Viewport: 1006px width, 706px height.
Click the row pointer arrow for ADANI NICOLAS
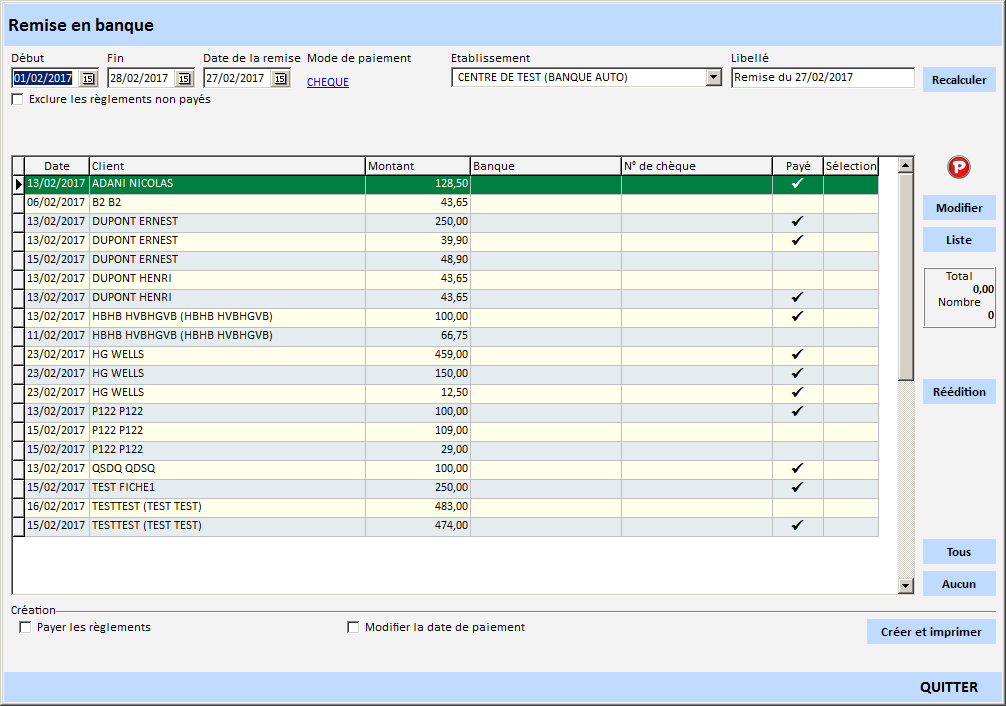click(18, 184)
